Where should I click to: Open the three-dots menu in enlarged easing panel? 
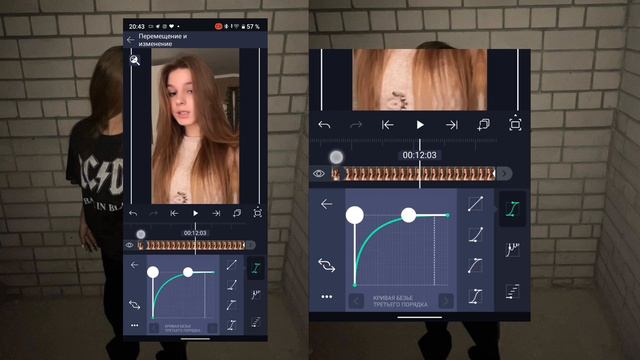click(327, 297)
